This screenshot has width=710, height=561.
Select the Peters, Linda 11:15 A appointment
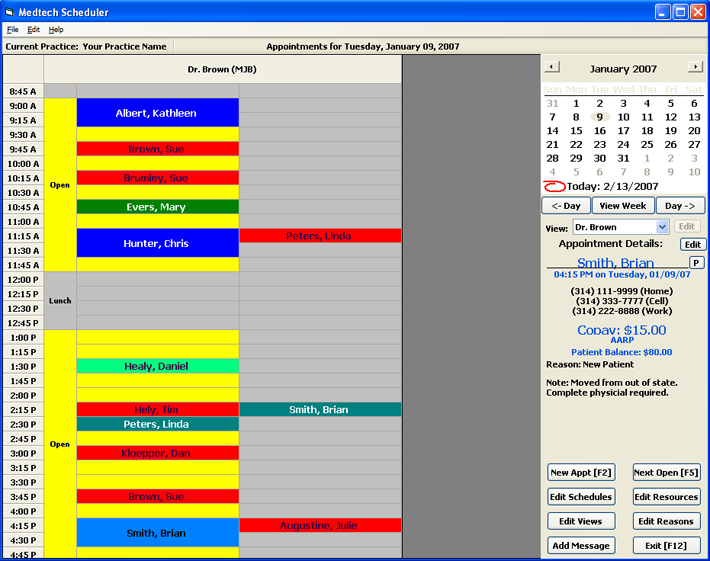(x=320, y=236)
